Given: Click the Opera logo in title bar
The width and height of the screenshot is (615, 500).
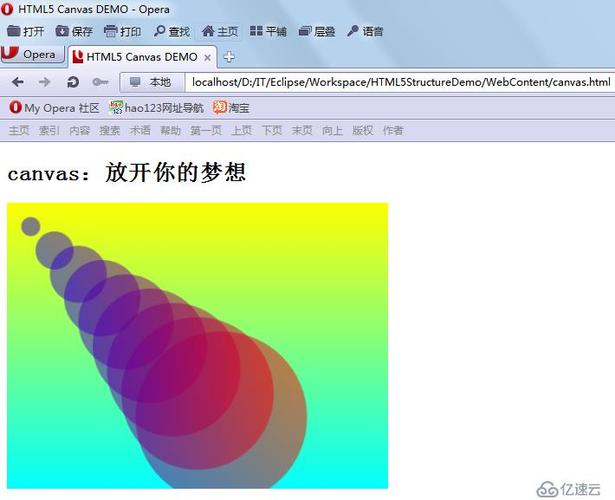Looking at the screenshot, I should tap(7, 9).
